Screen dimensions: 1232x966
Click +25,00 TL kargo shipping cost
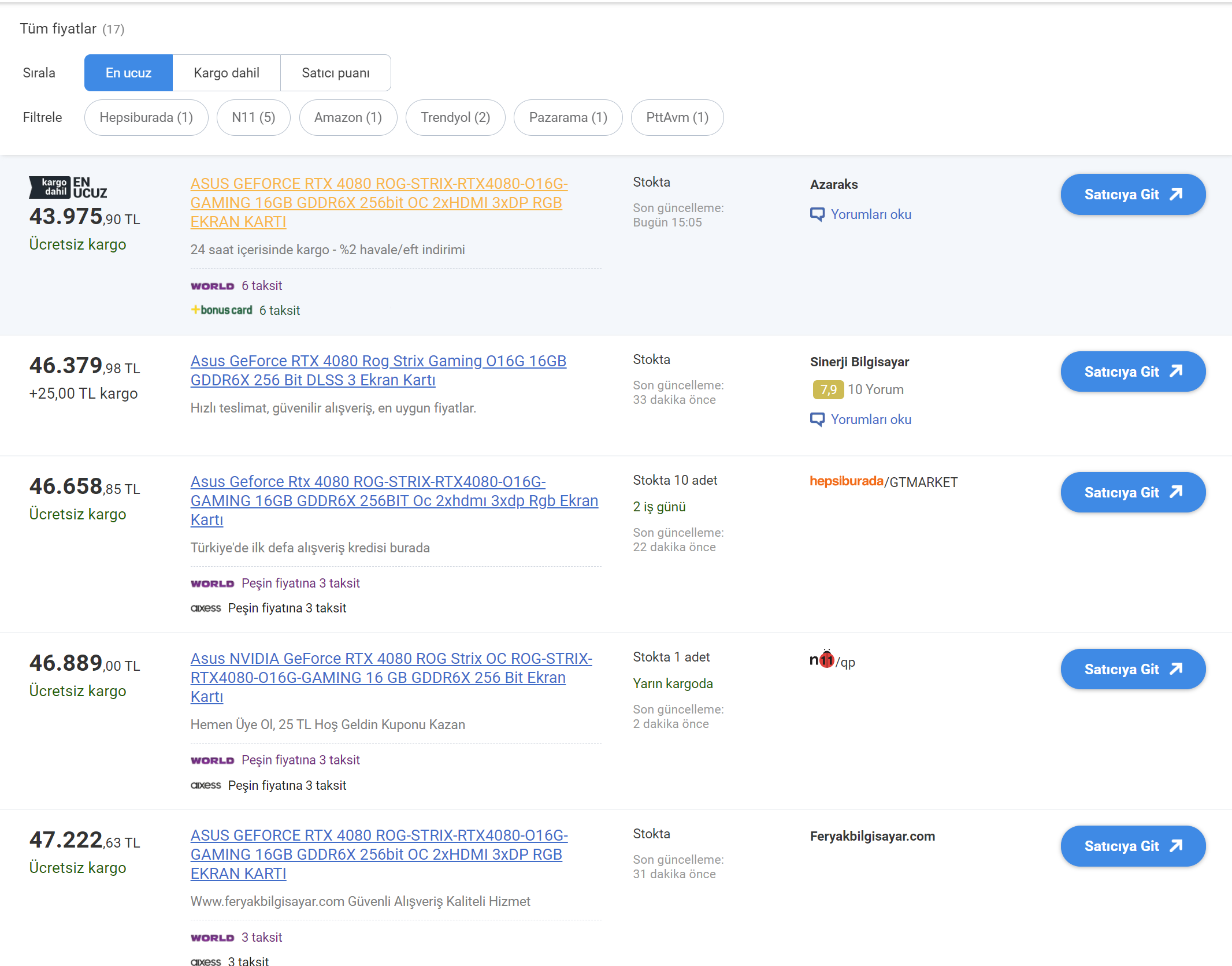coord(83,393)
